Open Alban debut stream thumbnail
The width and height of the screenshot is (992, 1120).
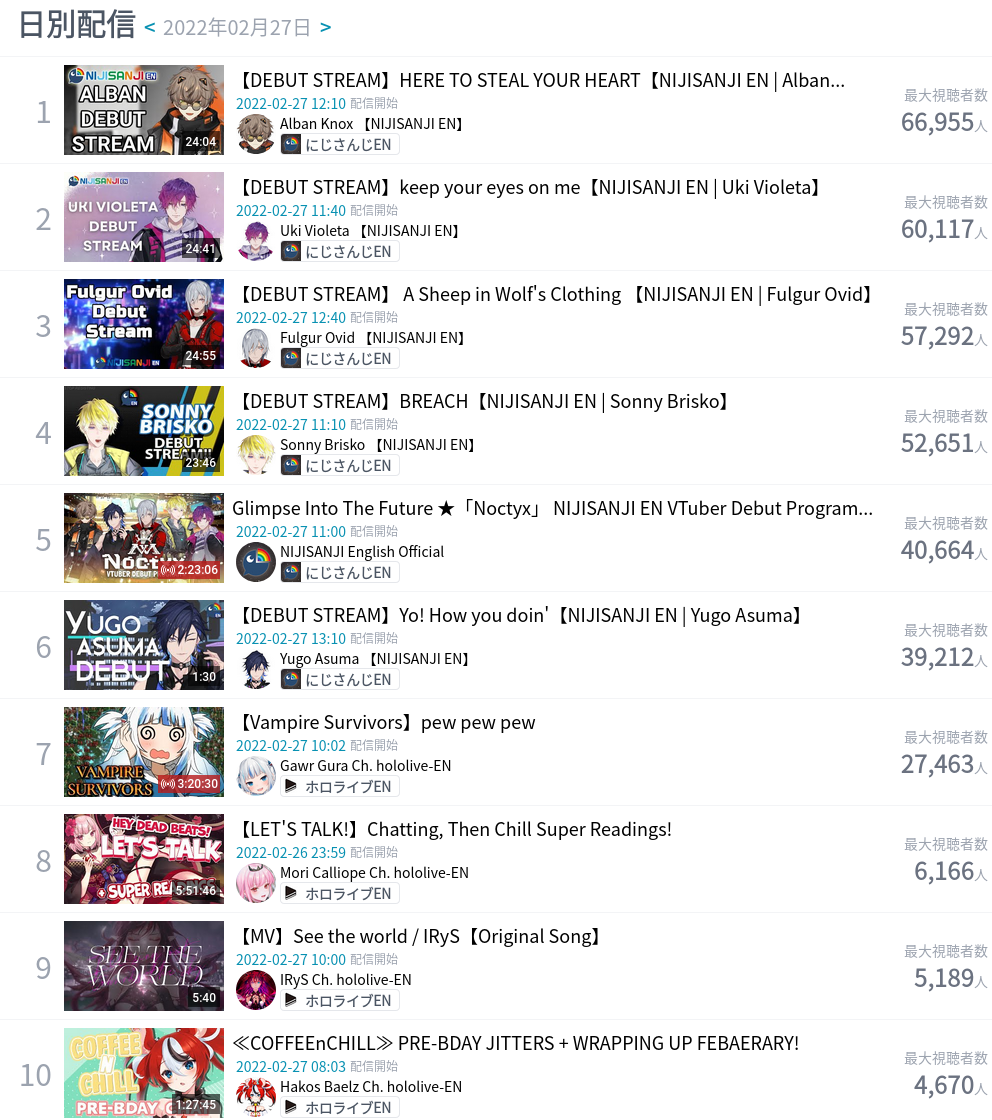click(x=144, y=110)
